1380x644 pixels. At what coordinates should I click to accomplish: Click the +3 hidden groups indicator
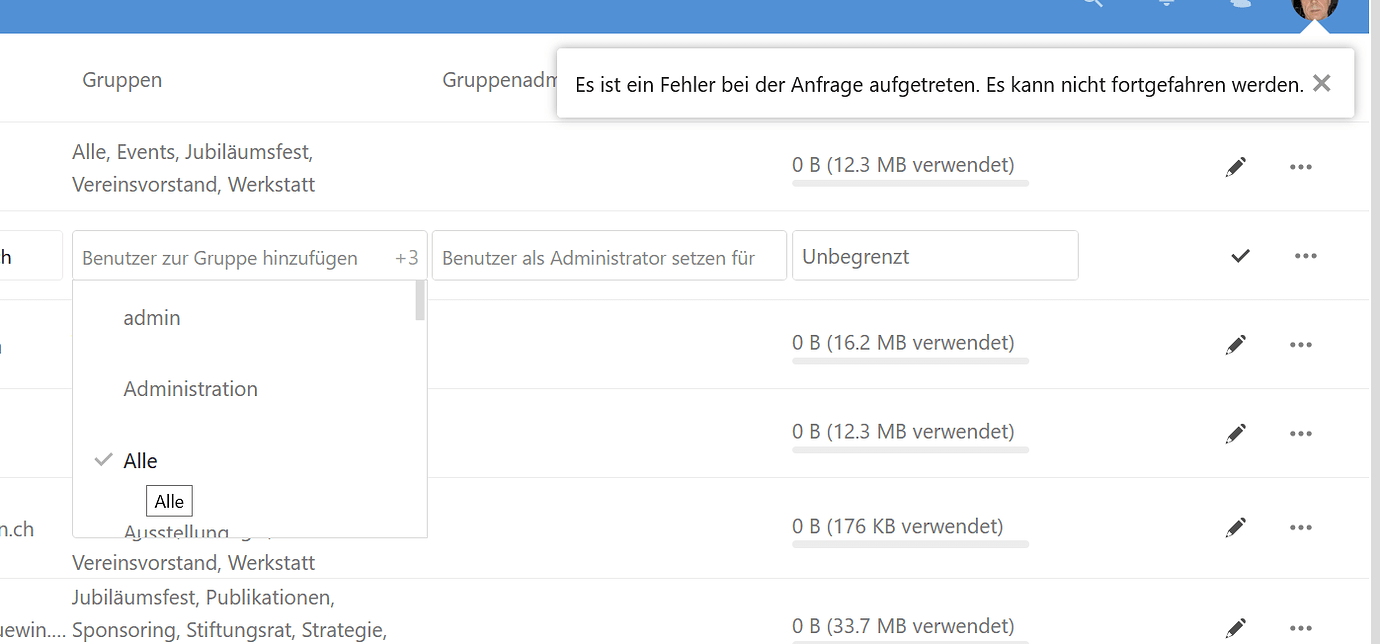point(407,258)
